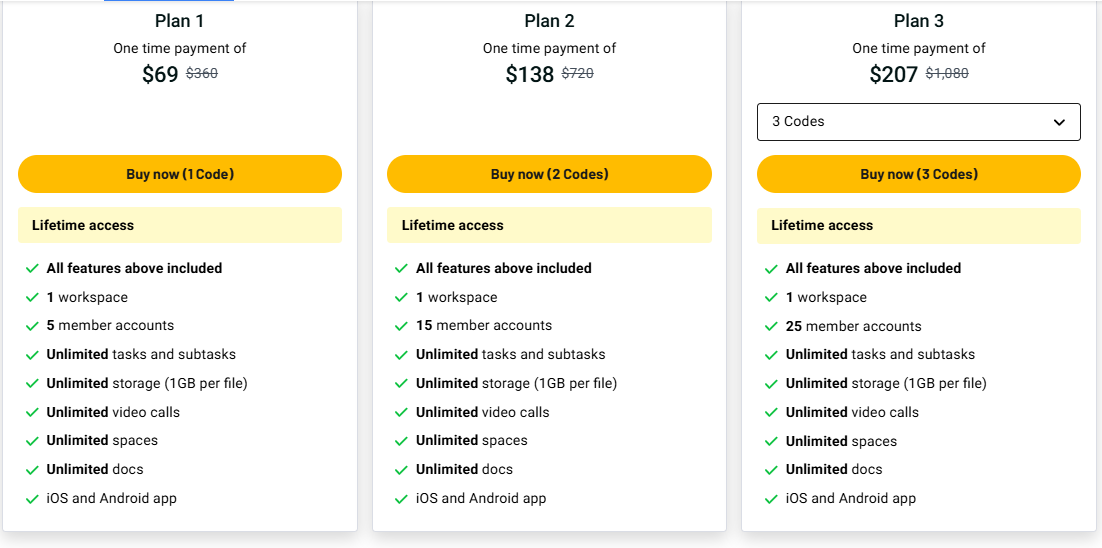Click Plan 2 Unlimited docs checkmark
This screenshot has width=1102, height=548.
pyautogui.click(x=401, y=470)
